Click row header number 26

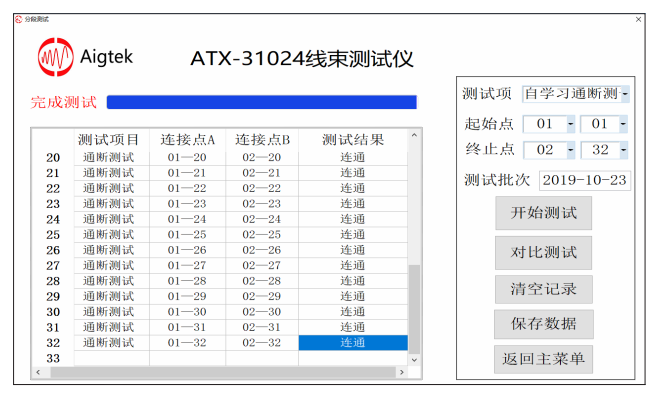point(53,251)
